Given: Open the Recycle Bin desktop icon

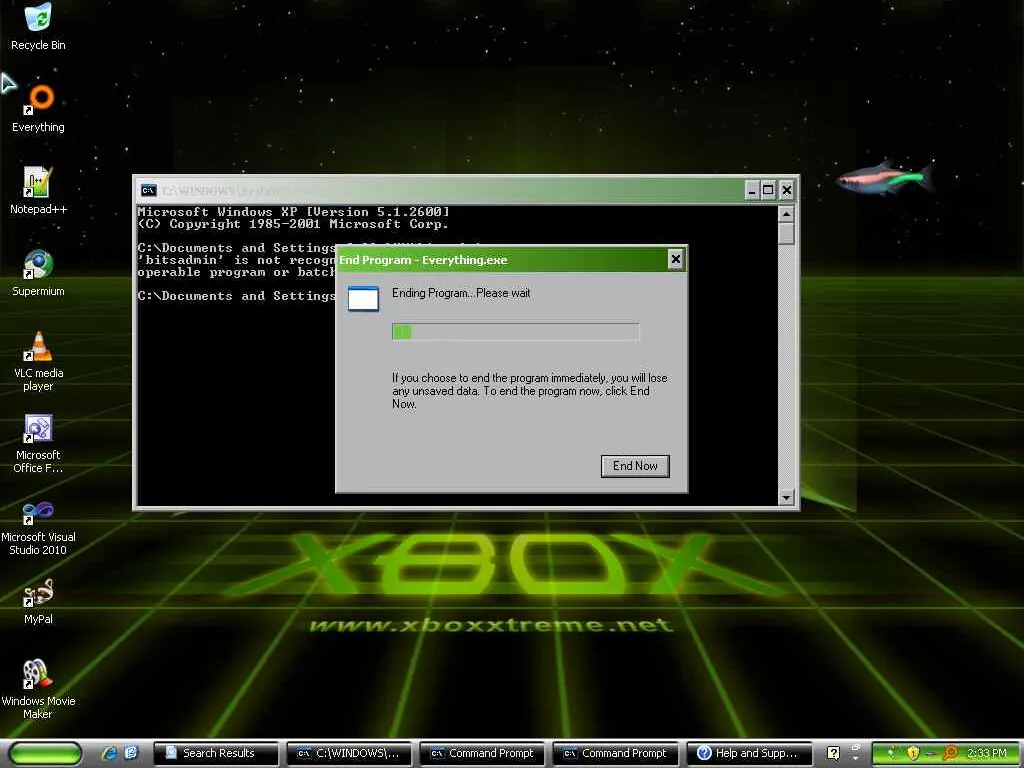Looking at the screenshot, I should [x=38, y=26].
